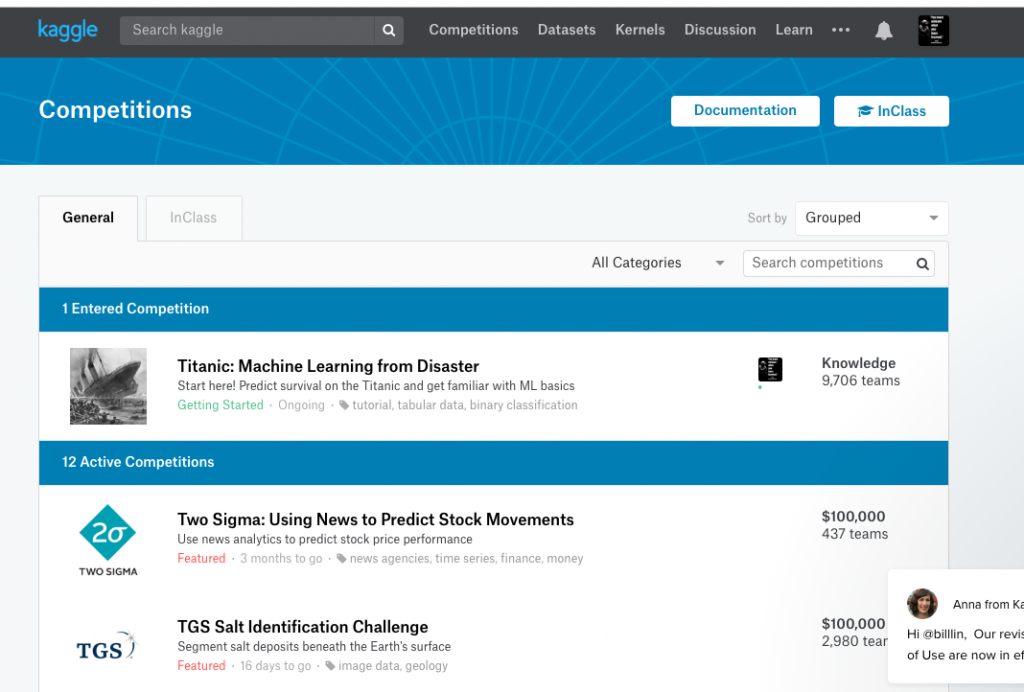Open Learn in top navigation

point(793,30)
